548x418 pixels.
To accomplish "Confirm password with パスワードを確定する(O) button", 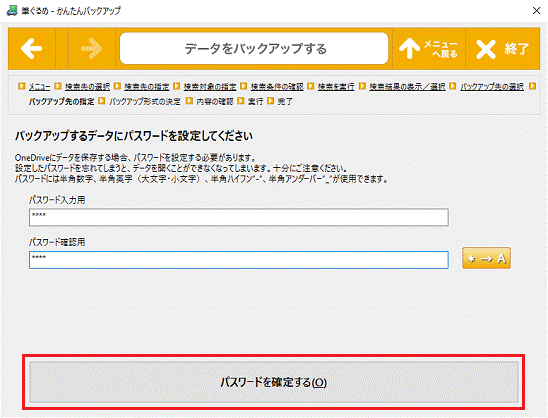I will click(x=274, y=382).
